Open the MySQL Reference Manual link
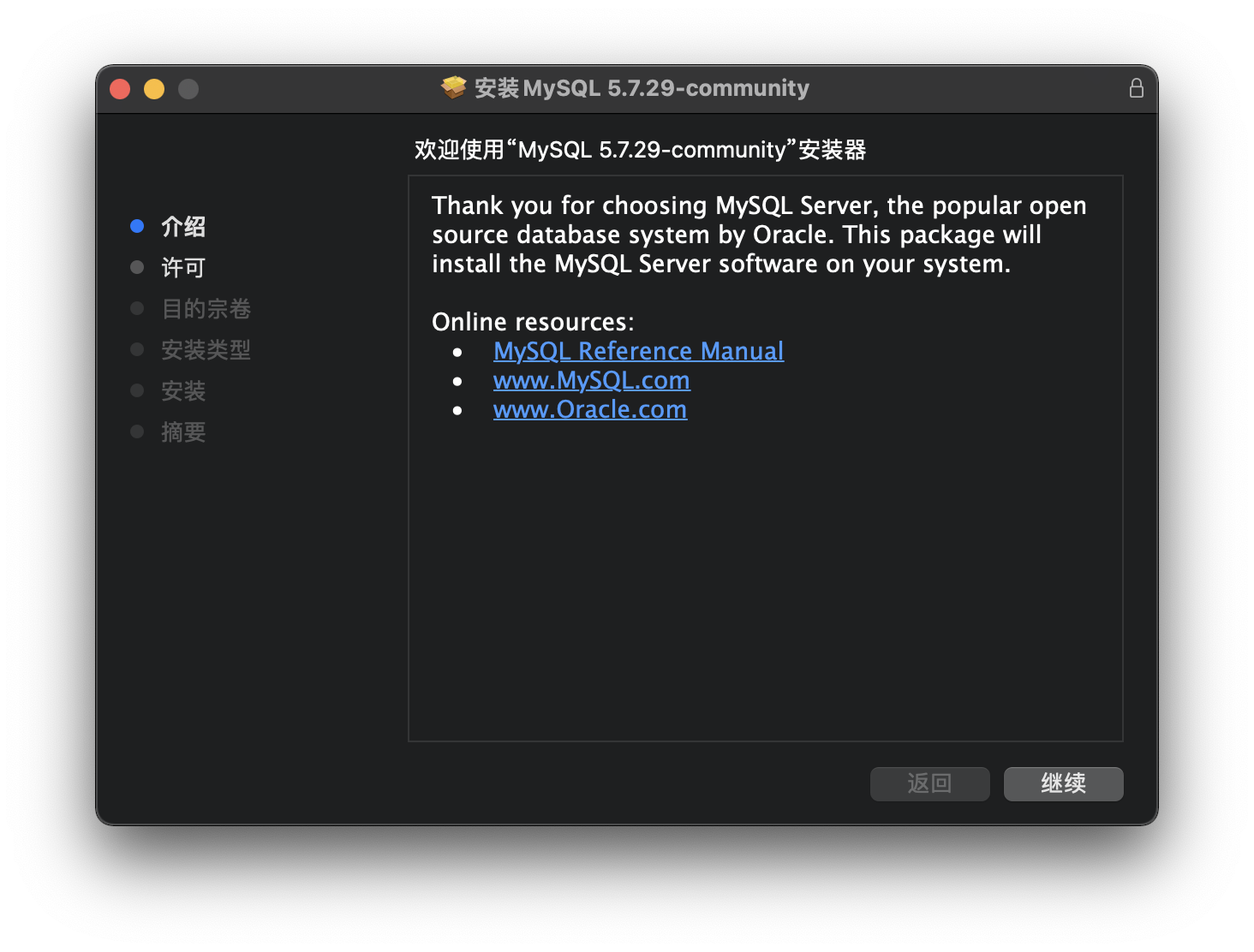This screenshot has width=1254, height=952. [637, 350]
